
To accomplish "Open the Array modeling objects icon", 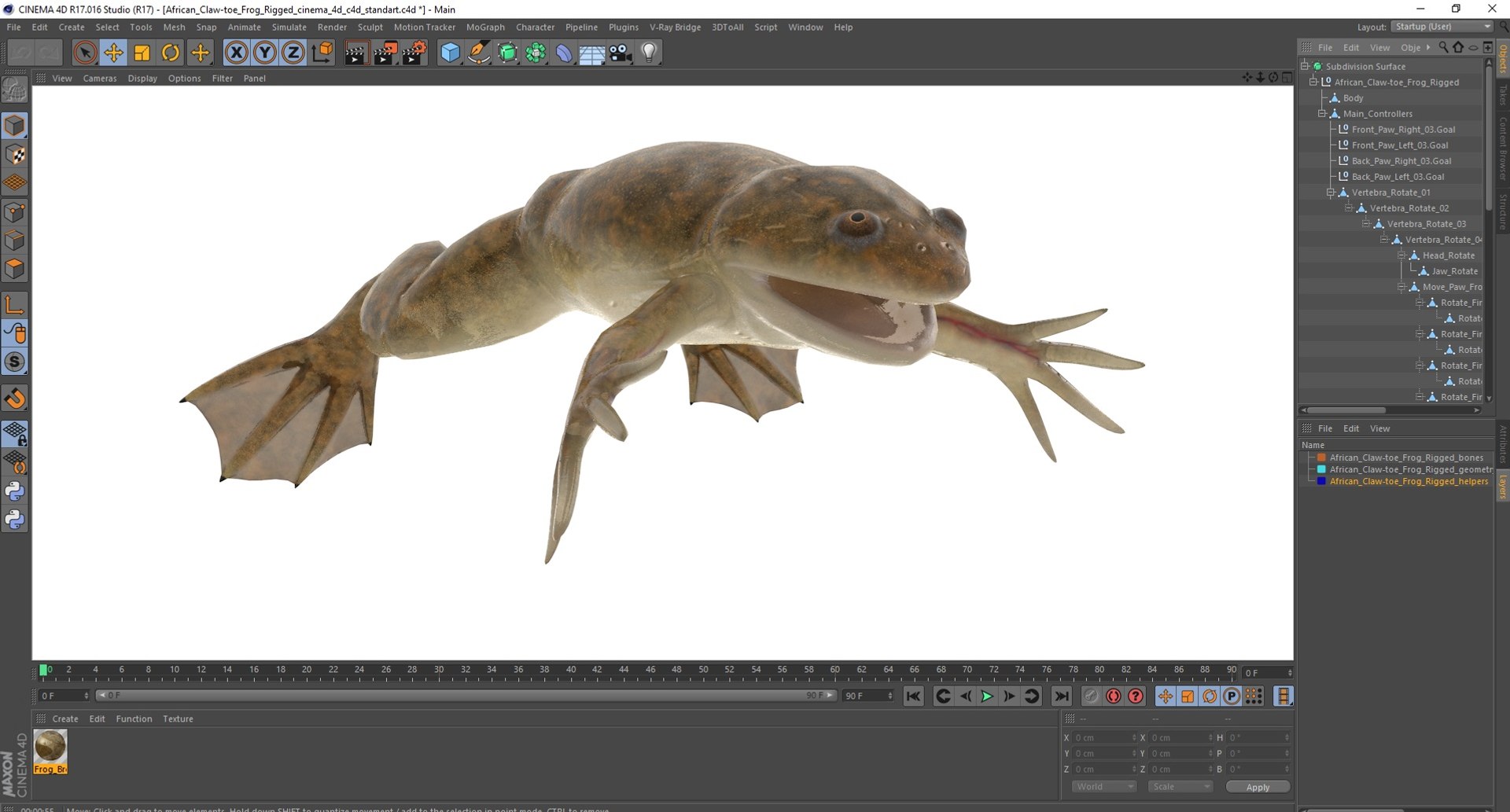I will tap(536, 53).
